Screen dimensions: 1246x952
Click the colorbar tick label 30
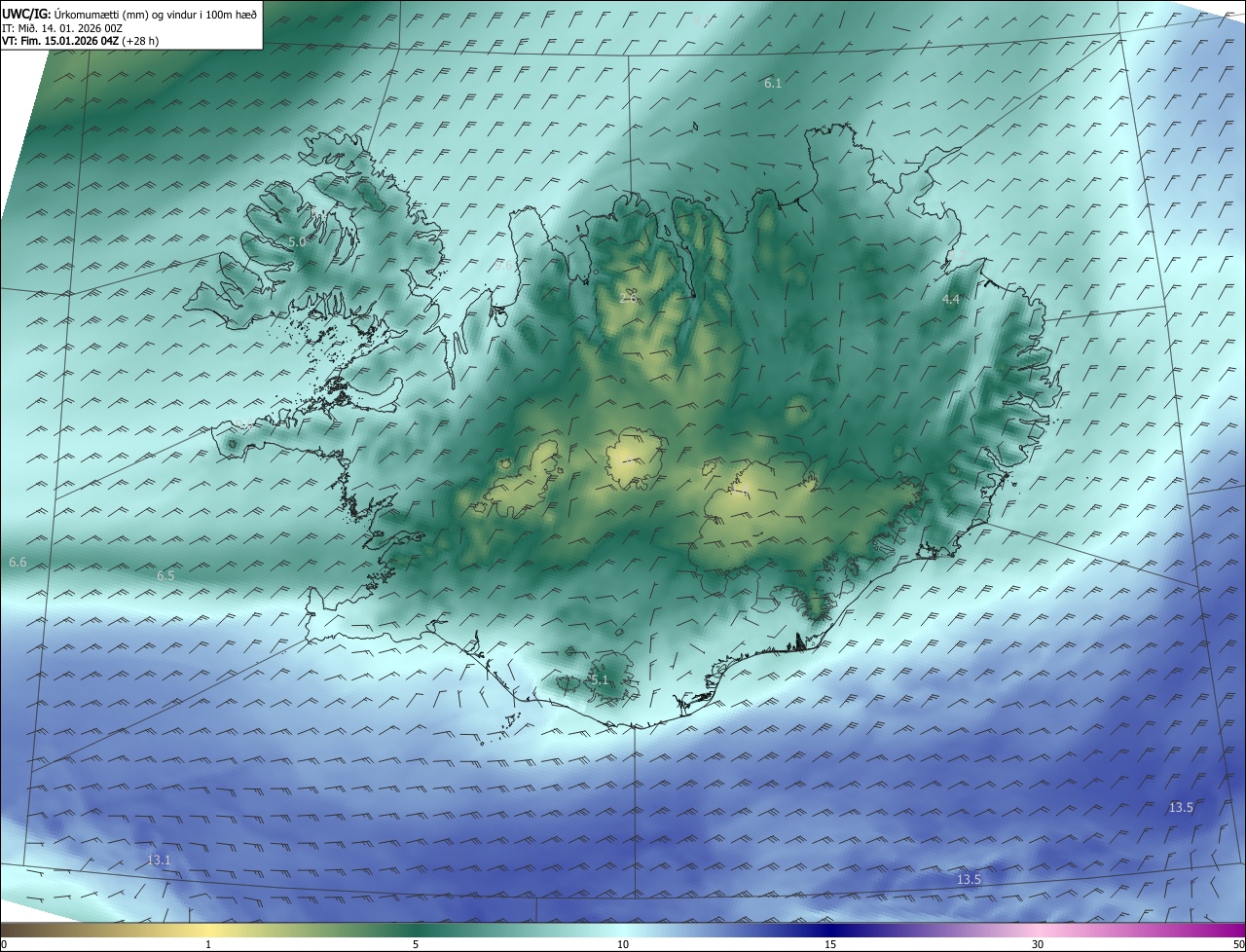click(x=1038, y=944)
